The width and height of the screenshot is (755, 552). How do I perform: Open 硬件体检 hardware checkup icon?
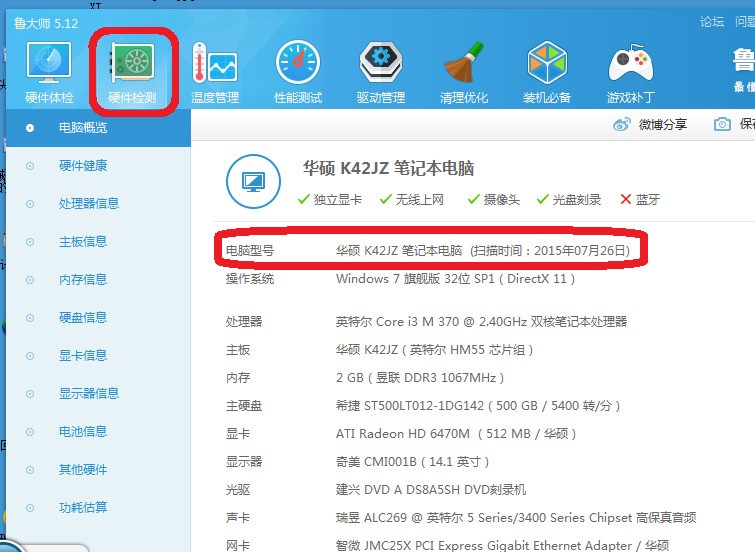point(49,72)
